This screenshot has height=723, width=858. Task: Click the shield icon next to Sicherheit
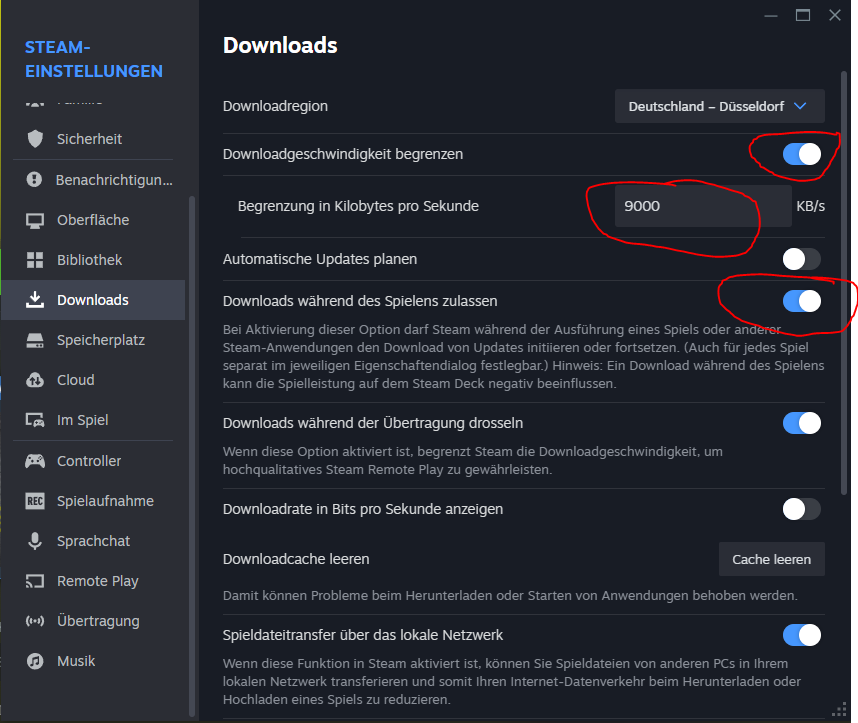click(x=35, y=139)
